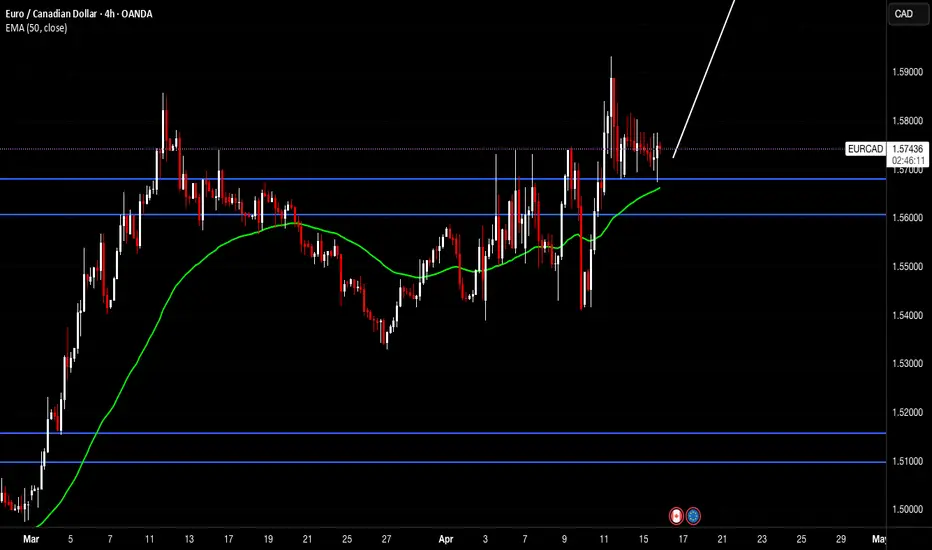Click the Apr label on time axis
This screenshot has height=550, width=932.
(446, 539)
